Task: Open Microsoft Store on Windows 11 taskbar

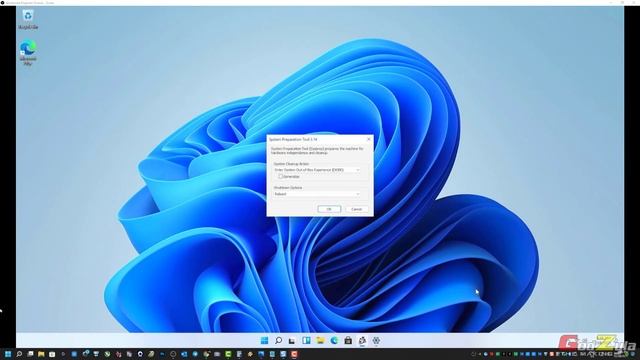Action: tap(348, 340)
